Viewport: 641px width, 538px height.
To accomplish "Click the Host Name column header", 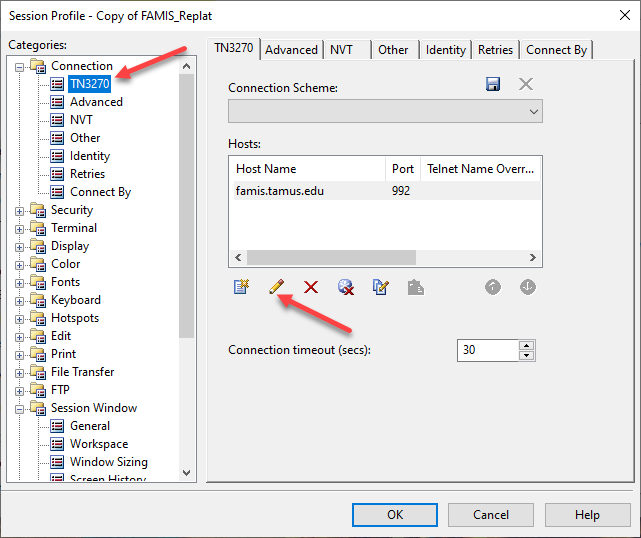I will (309, 169).
